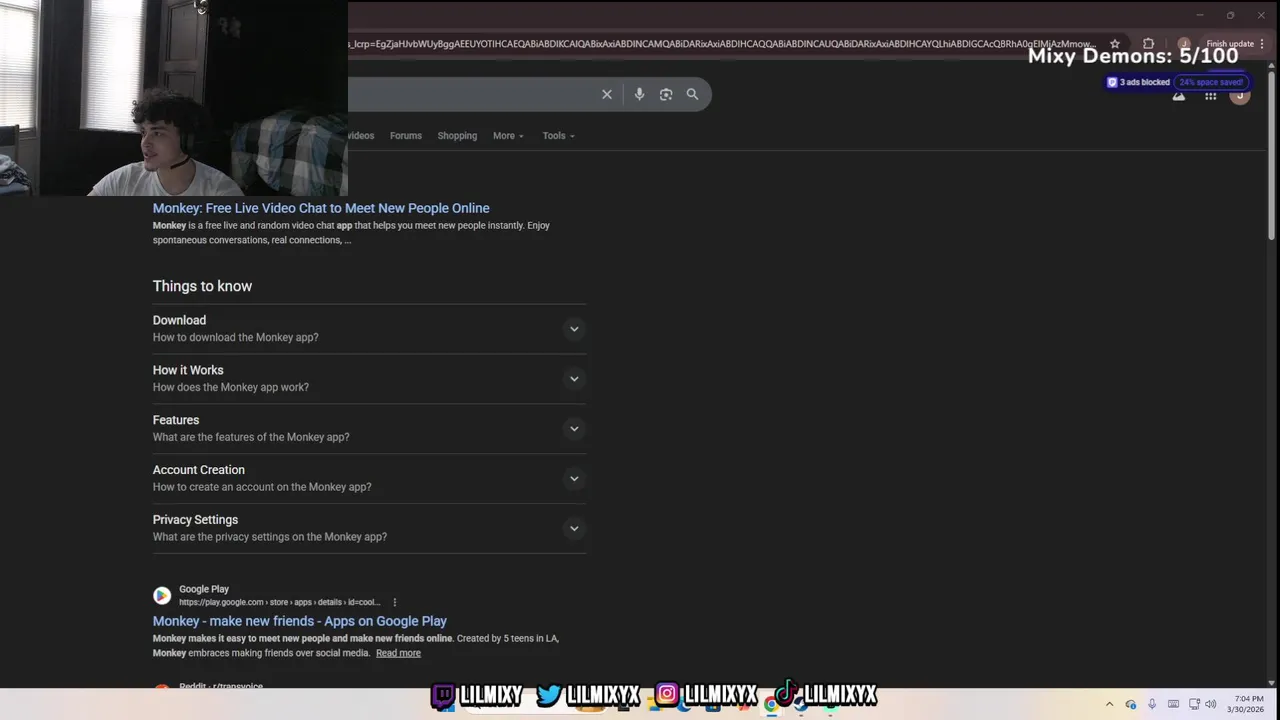Click the Chrome icon in the taskbar

(x=771, y=704)
